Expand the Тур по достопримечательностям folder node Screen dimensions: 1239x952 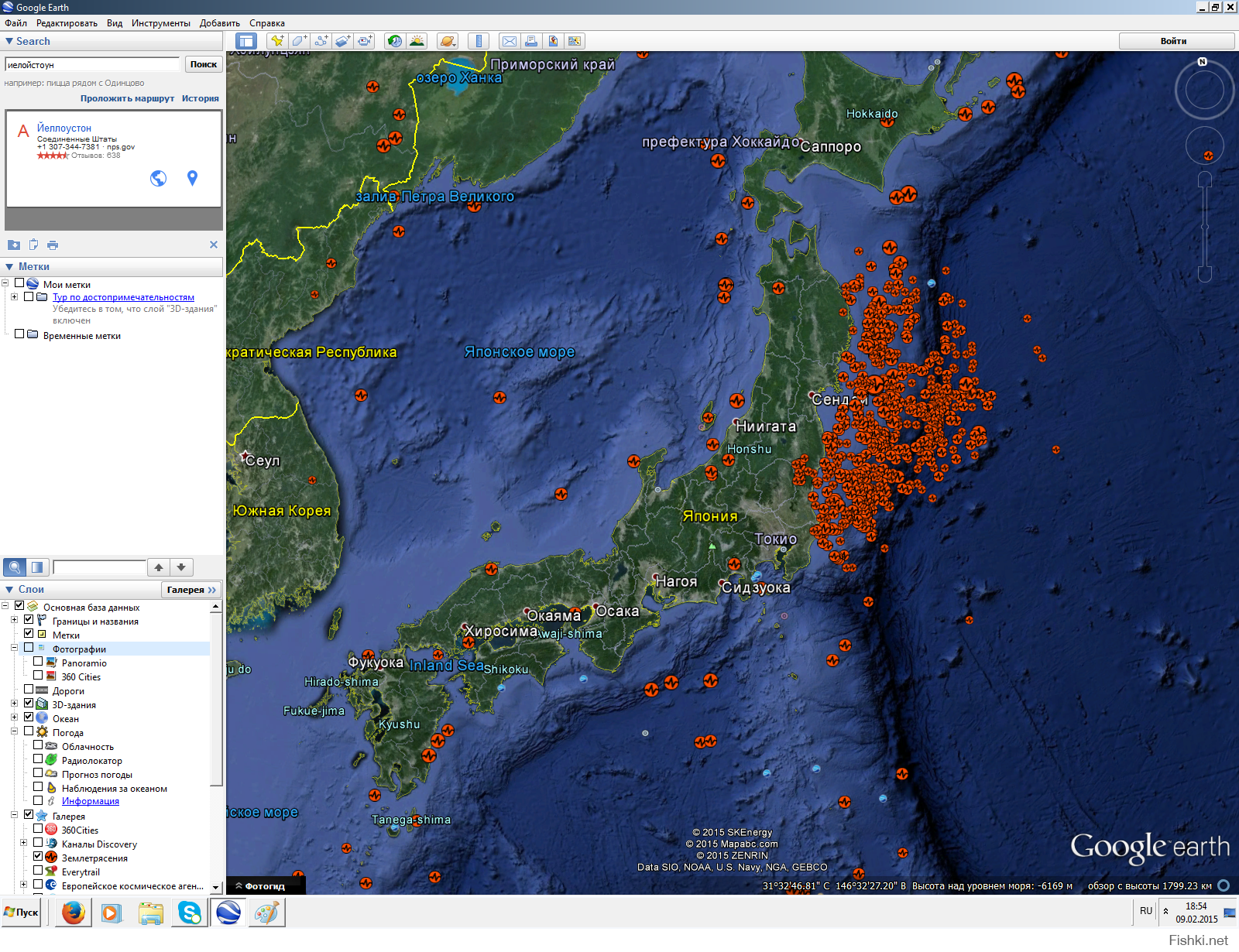[x=15, y=296]
